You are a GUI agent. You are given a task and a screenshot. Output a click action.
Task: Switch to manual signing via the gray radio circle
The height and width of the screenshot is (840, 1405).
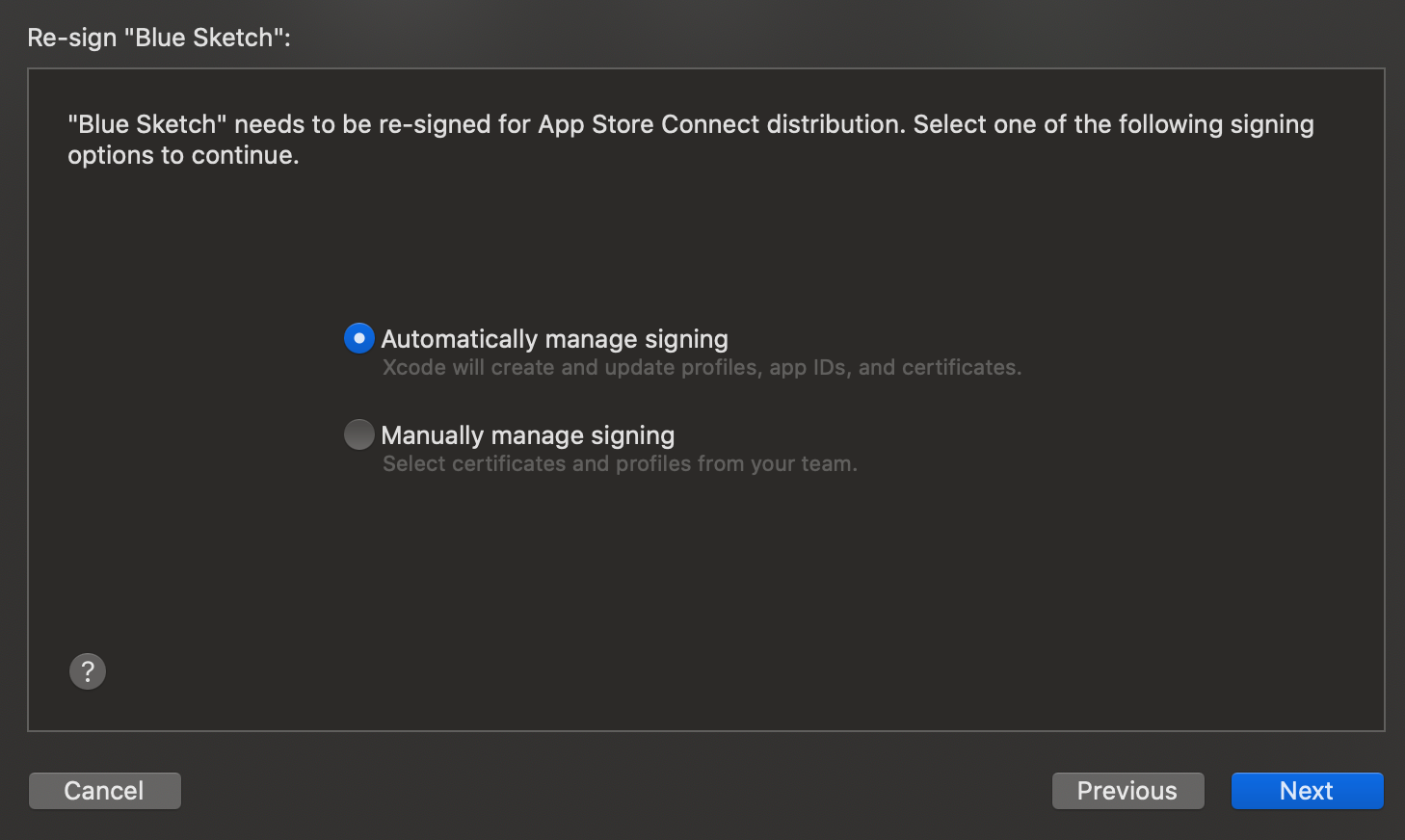tap(359, 434)
